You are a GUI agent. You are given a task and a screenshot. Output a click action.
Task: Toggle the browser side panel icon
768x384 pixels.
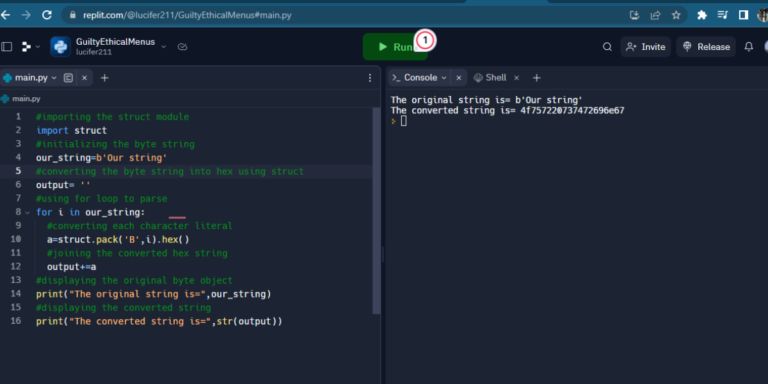point(743,15)
